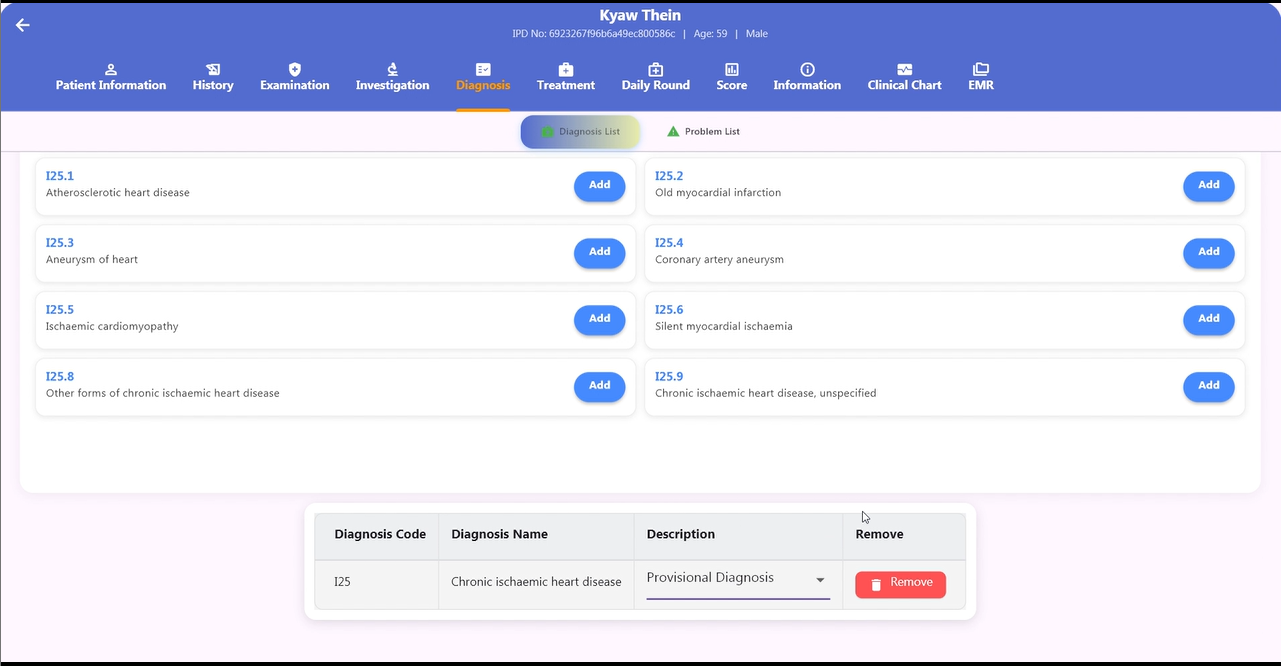The image size is (1281, 666).
Task: Select the Diagnosis tab
Action: click(483, 77)
